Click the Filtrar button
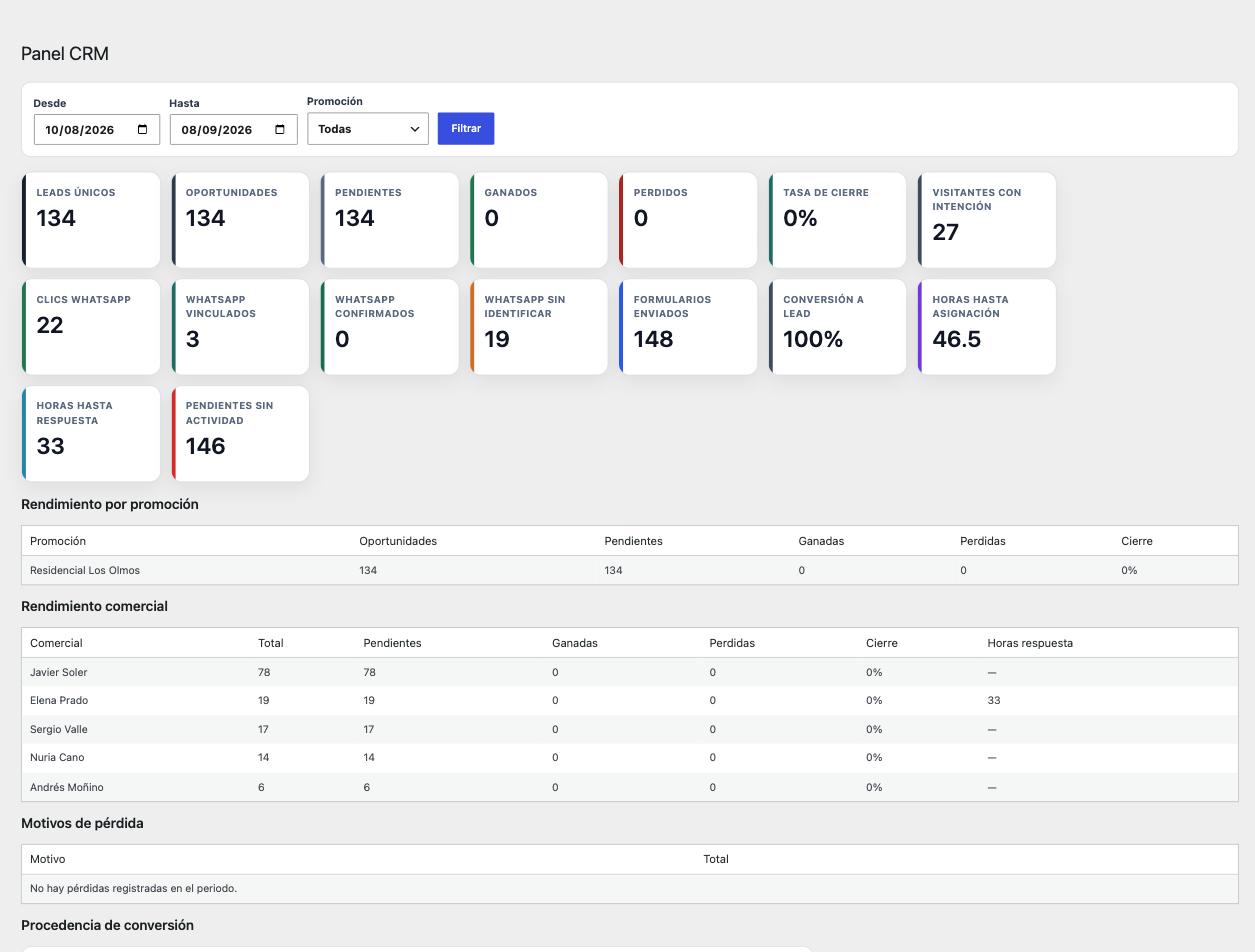Screen dimensions: 1255x952 point(466,129)
